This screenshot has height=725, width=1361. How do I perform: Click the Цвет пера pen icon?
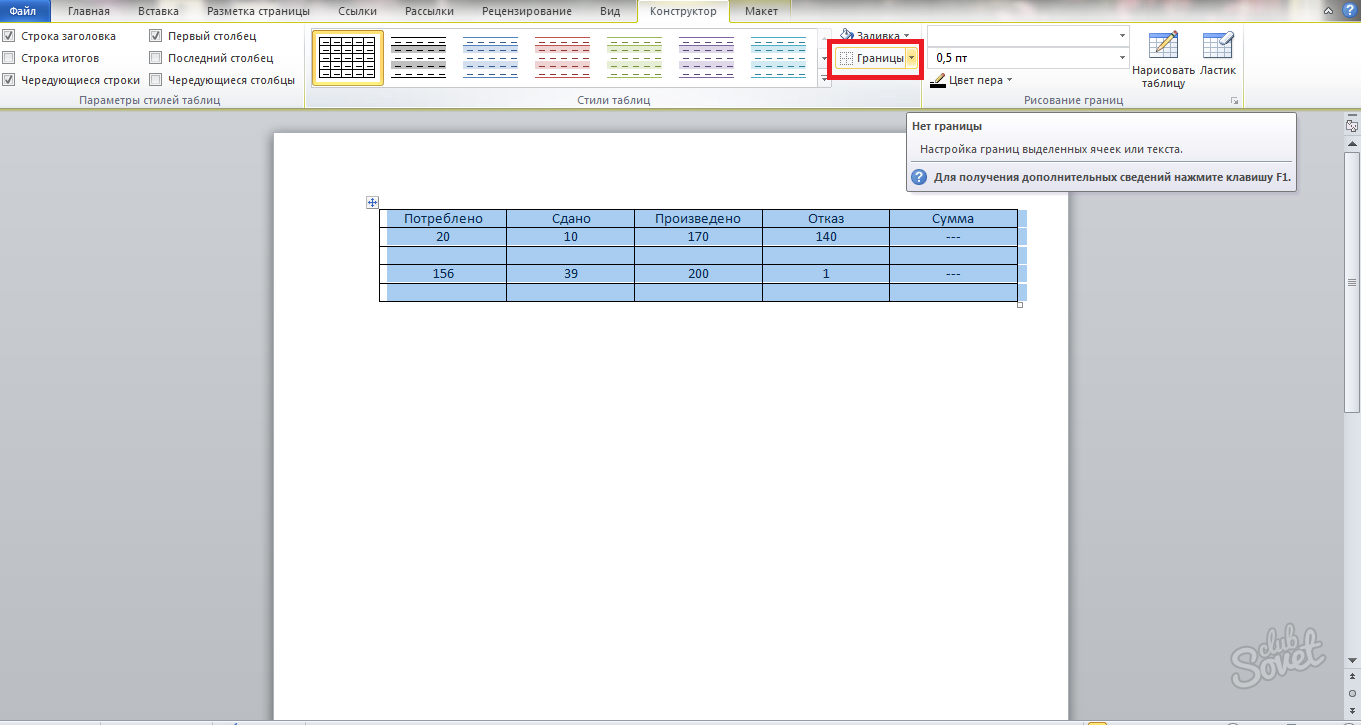(938, 81)
